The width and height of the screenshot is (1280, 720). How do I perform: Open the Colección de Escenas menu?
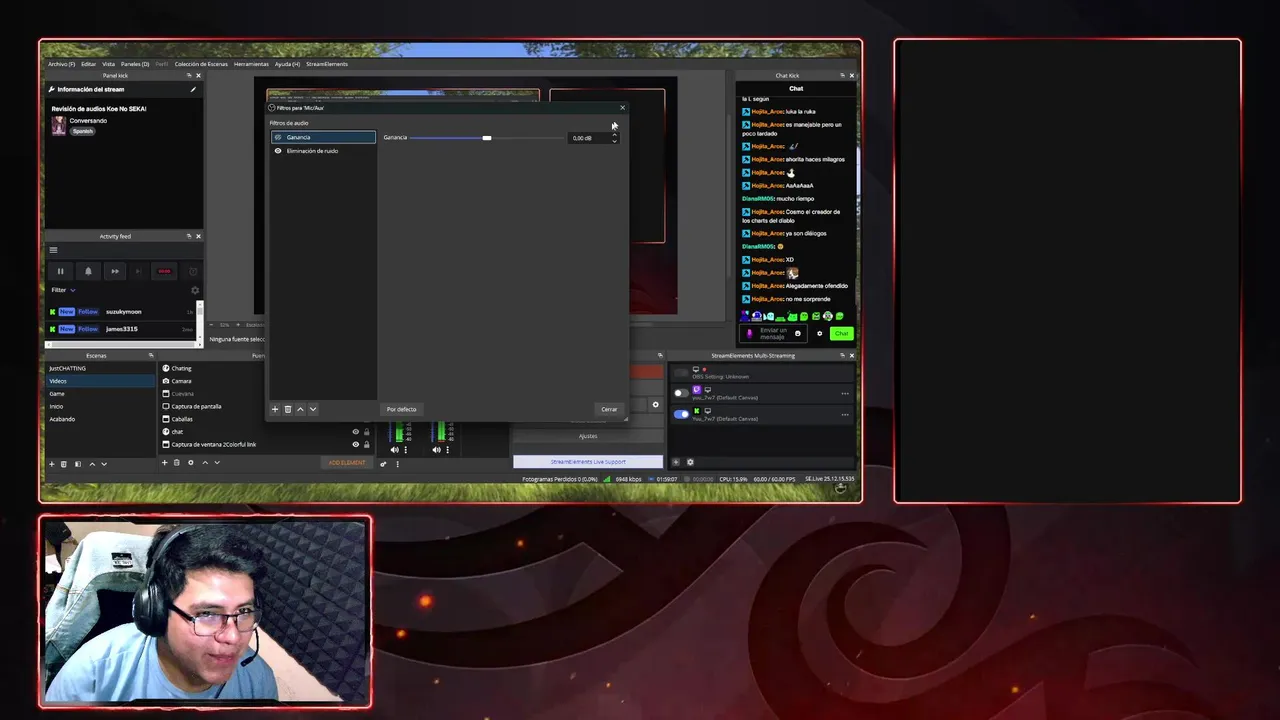tap(201, 64)
